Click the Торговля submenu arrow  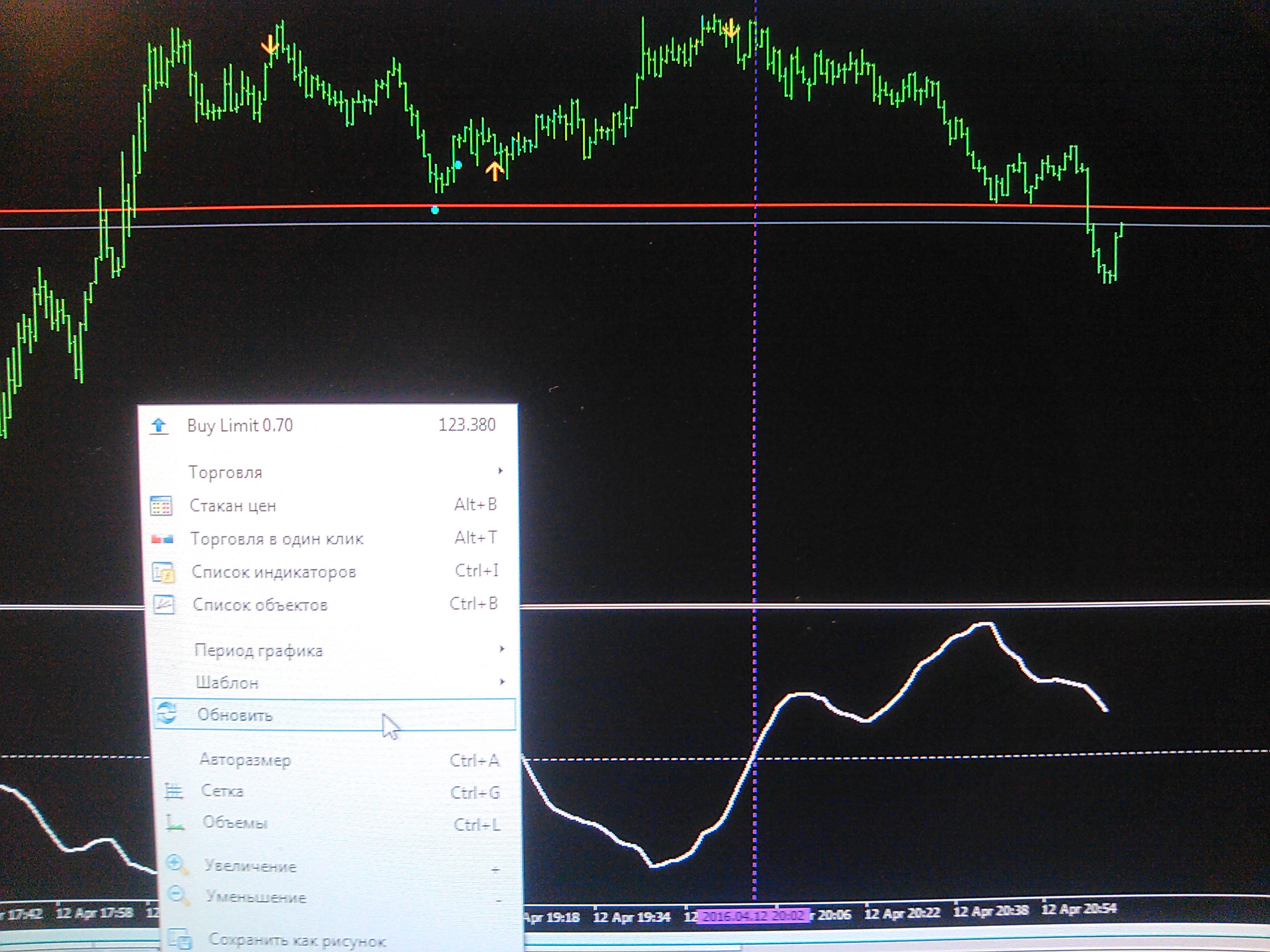pyautogui.click(x=501, y=471)
